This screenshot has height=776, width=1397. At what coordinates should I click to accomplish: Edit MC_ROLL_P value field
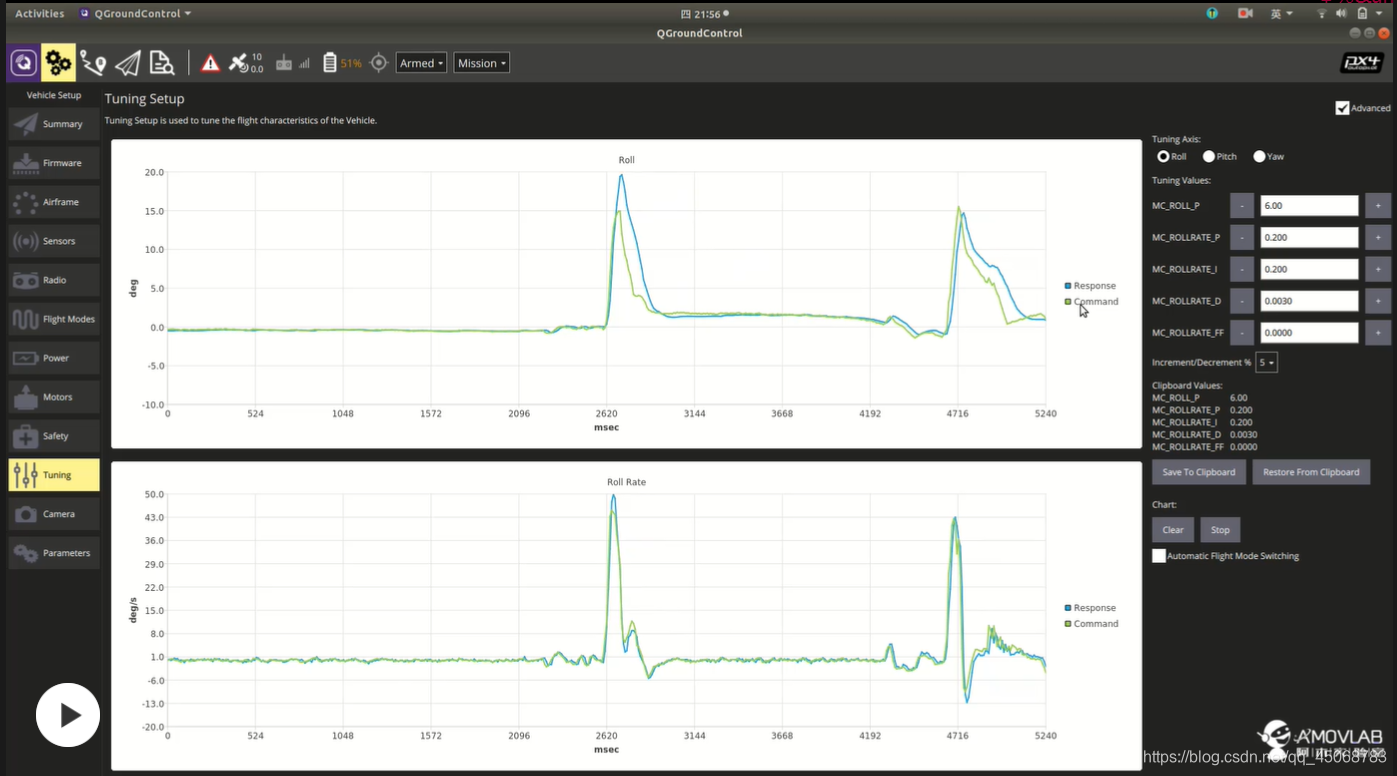pyautogui.click(x=1309, y=206)
